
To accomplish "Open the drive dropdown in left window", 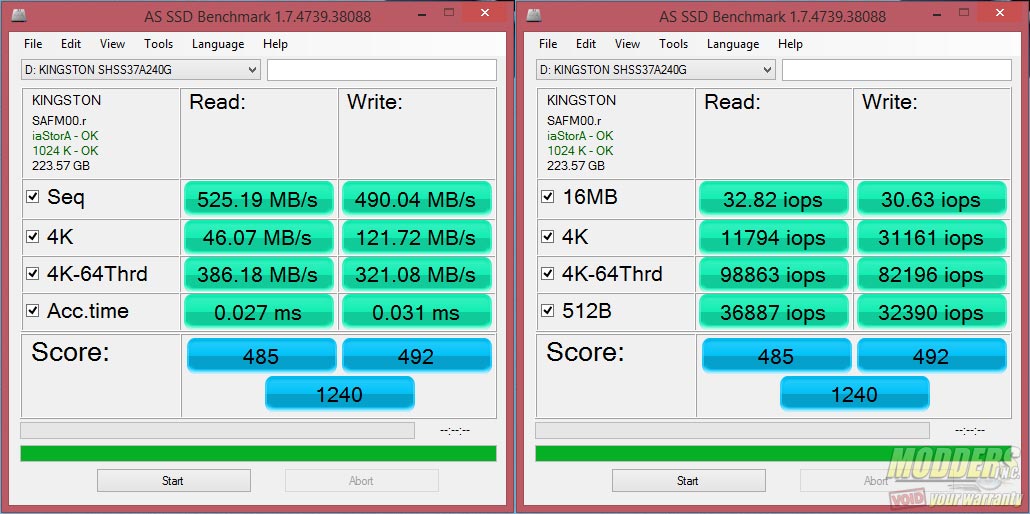I will [x=141, y=70].
